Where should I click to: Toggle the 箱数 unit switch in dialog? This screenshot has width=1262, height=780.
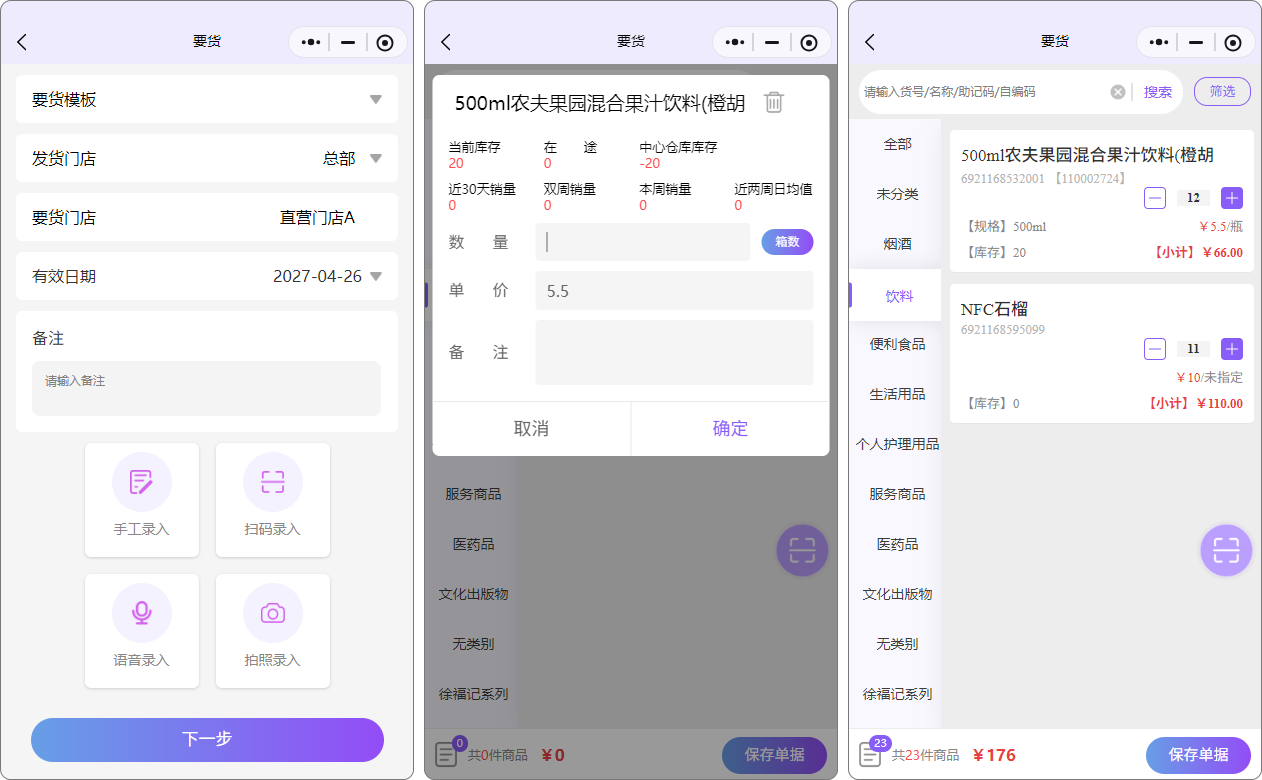787,242
